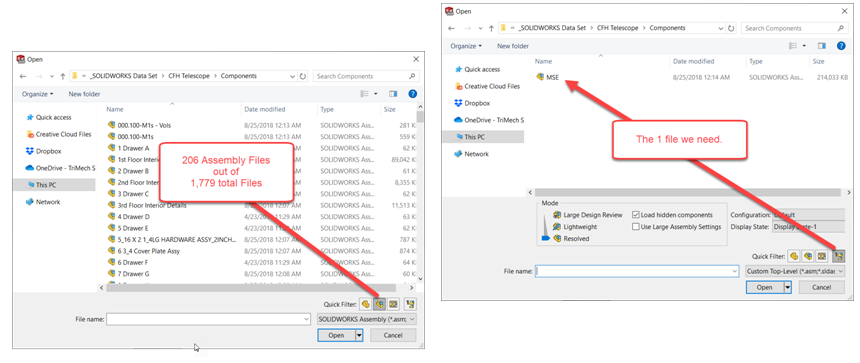Open Custom Top-Level file type dropdown
Image resolution: width=860 pixels, height=363 pixels.
pyautogui.click(x=795, y=271)
